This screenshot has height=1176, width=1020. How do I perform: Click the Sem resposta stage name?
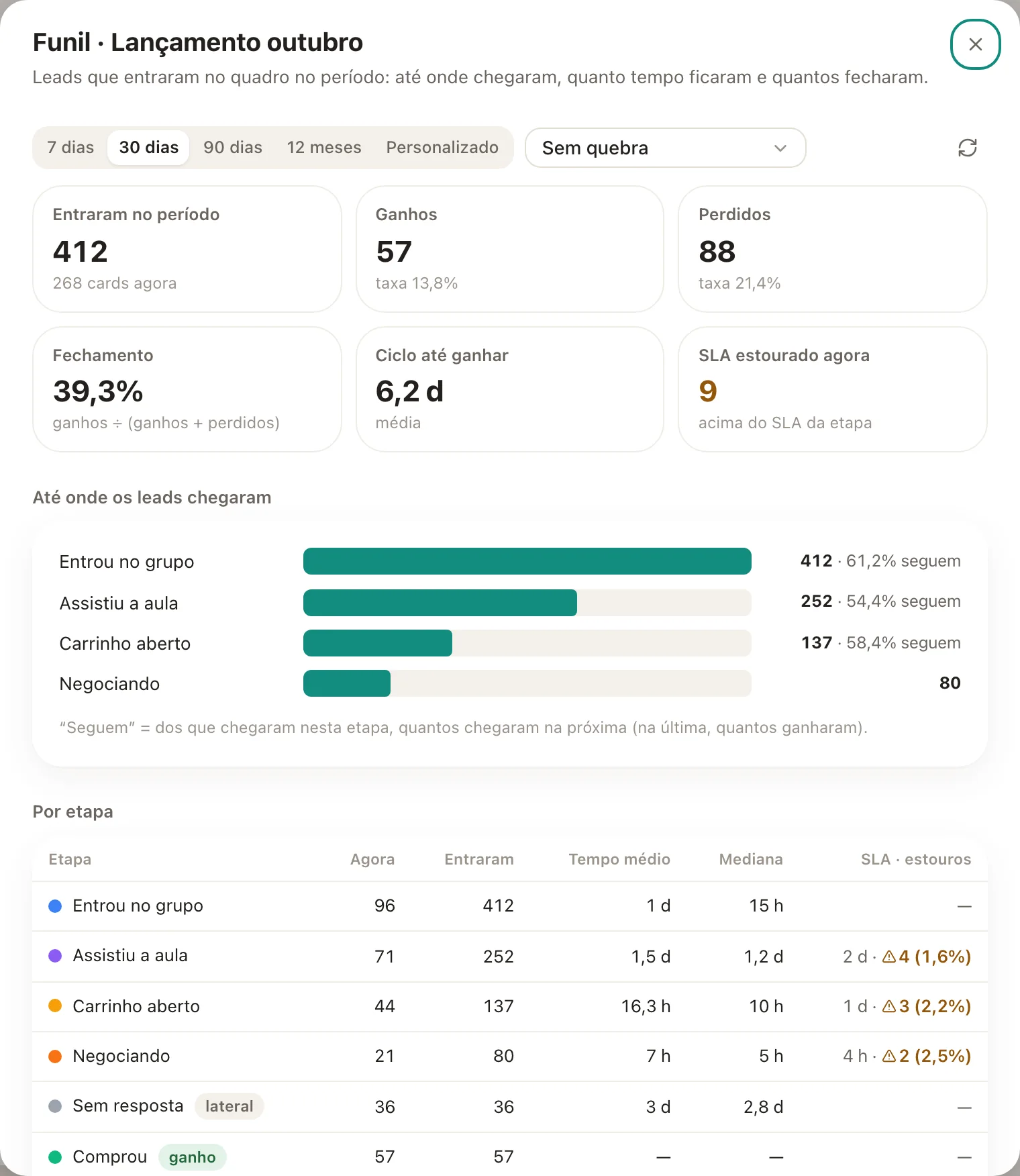pos(128,1106)
